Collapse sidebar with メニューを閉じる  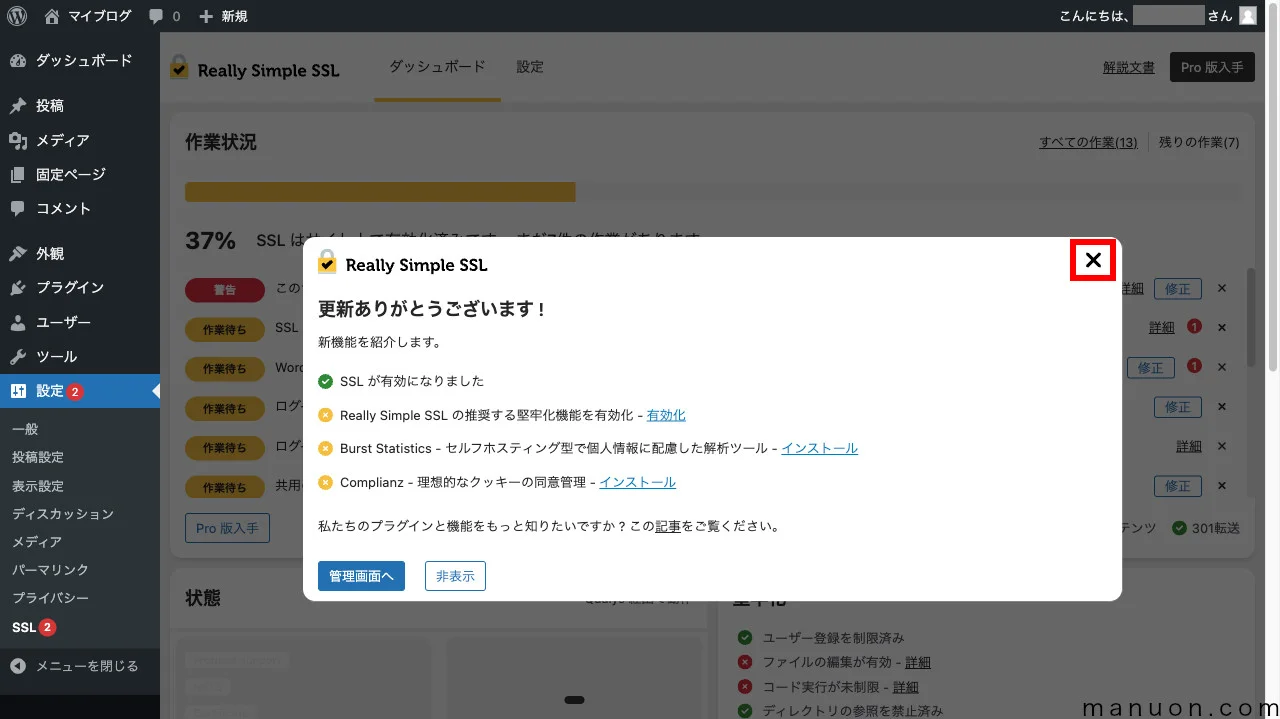pos(75,666)
